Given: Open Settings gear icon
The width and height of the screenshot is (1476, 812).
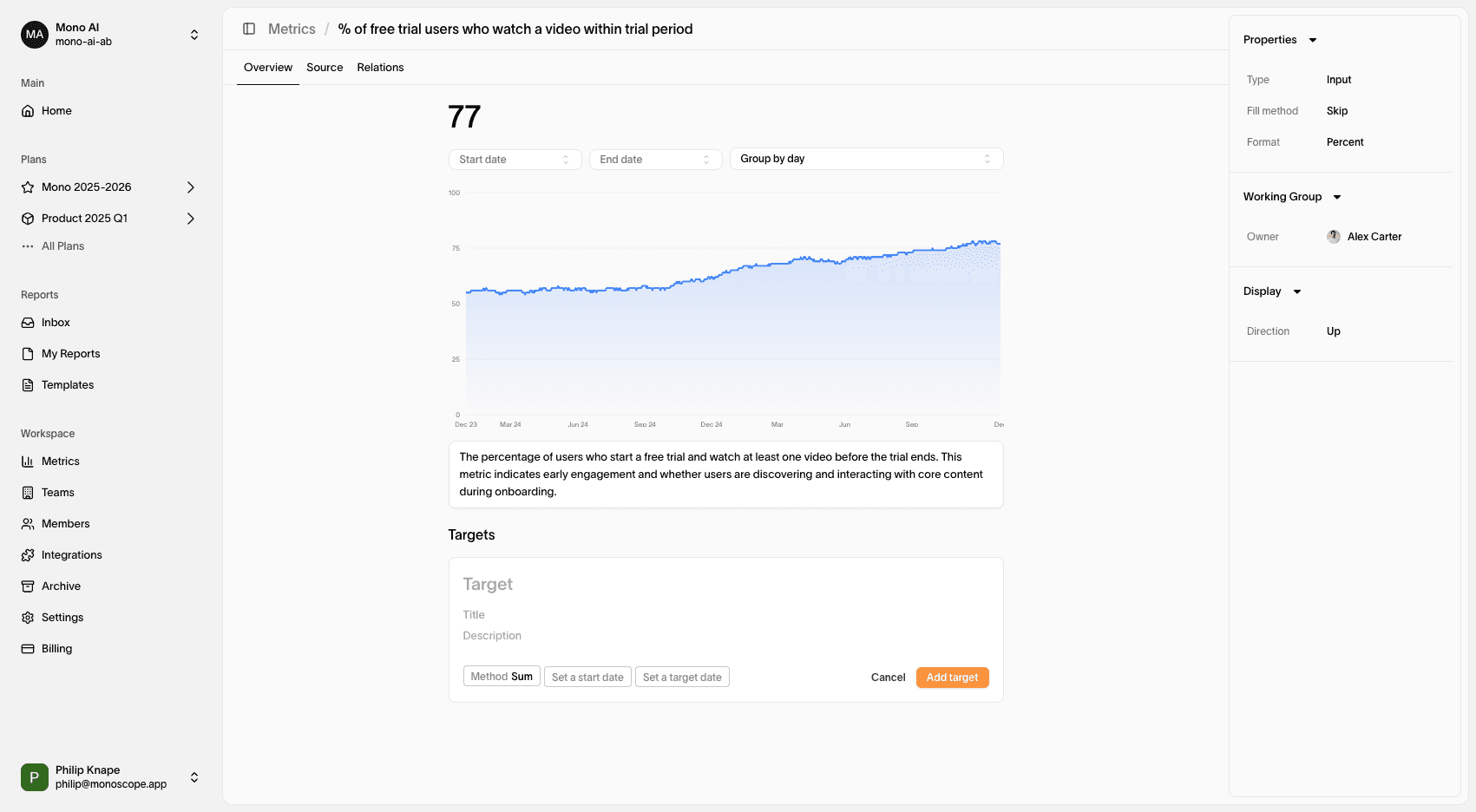Looking at the screenshot, I should coord(28,618).
